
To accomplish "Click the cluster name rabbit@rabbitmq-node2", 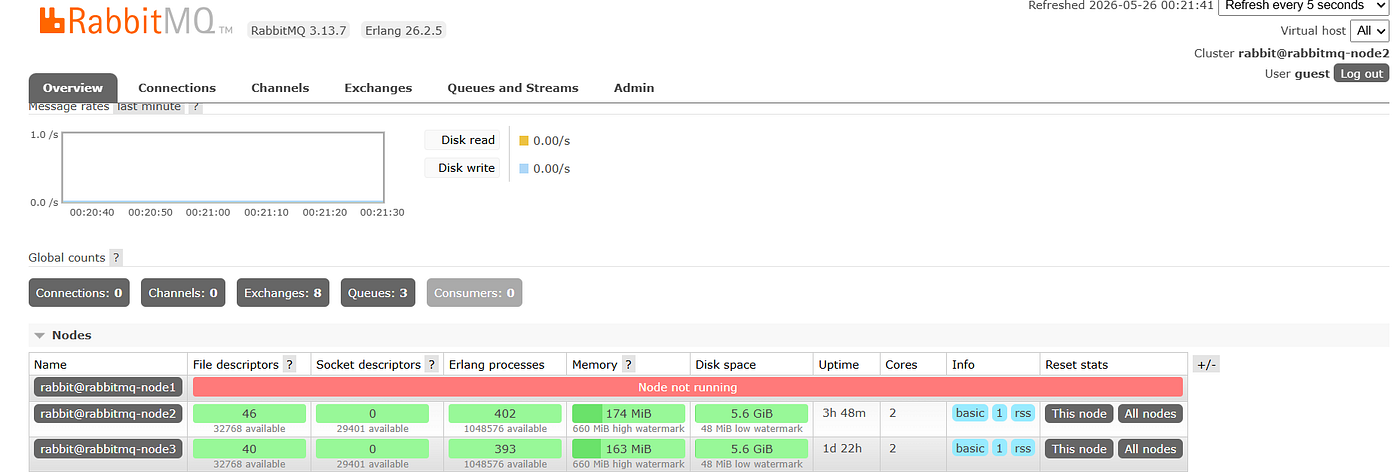I will (1314, 53).
